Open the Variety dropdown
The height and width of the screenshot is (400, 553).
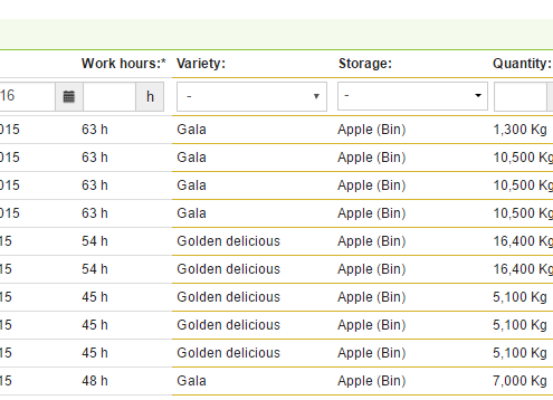(x=252, y=97)
